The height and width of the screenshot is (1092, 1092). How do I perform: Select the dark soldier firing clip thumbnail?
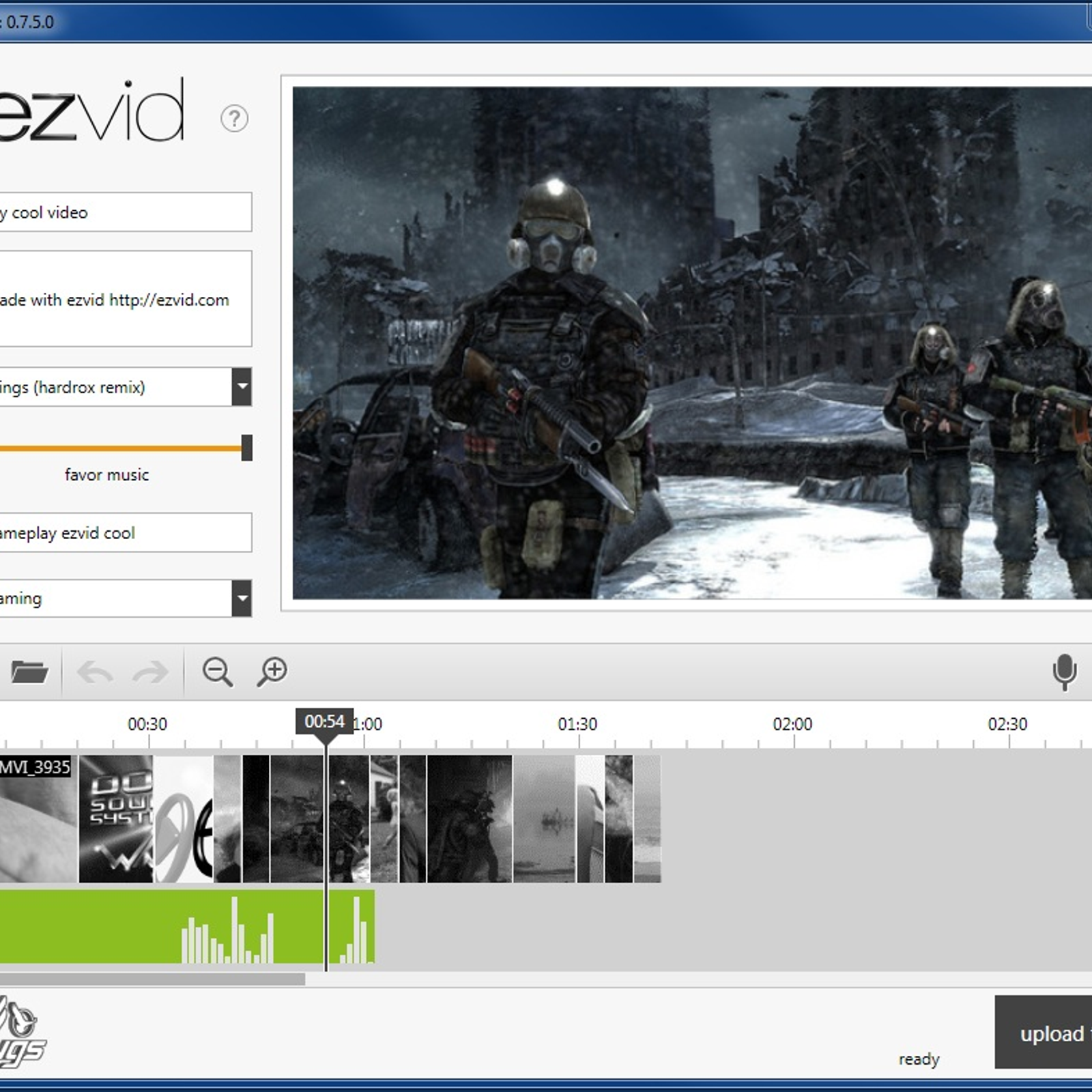click(470, 818)
